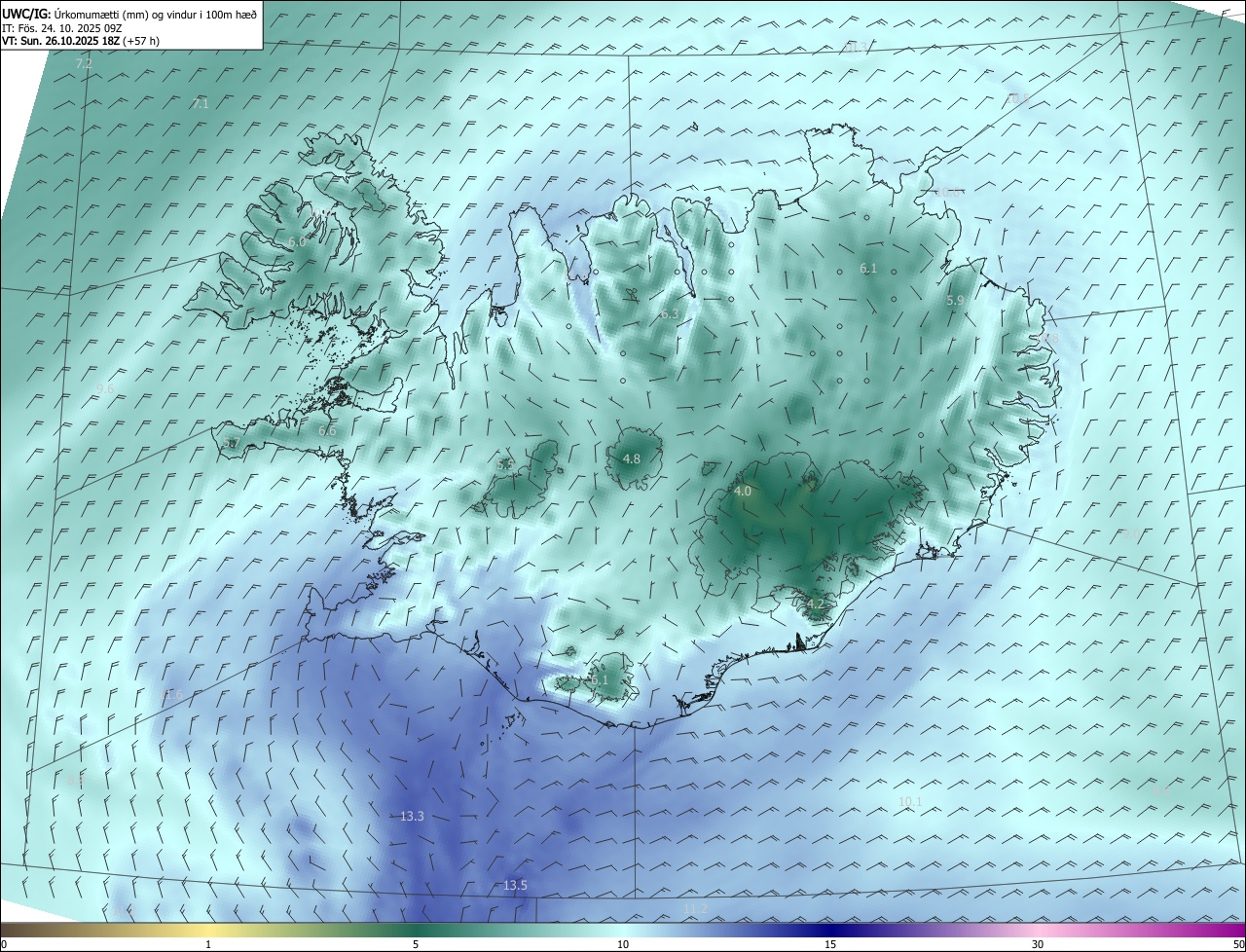
Task: Click the 5.3 value on the map
Action: [505, 465]
